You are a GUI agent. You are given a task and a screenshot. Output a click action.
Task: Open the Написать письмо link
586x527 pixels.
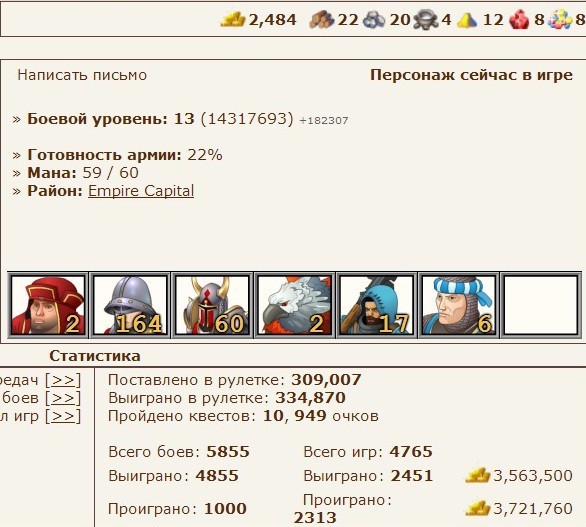[82, 75]
